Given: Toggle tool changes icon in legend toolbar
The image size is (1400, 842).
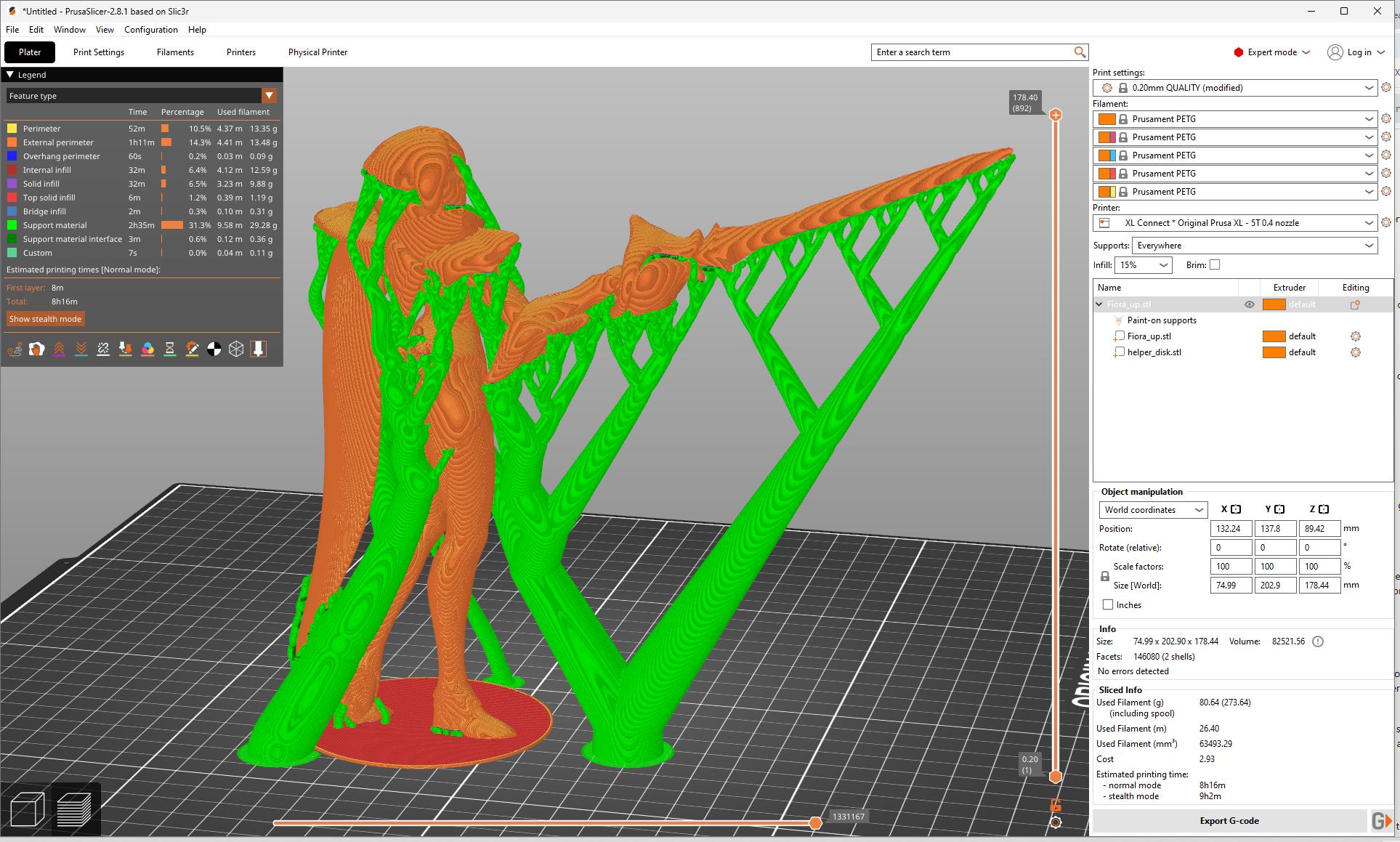Looking at the screenshot, I should 126,349.
